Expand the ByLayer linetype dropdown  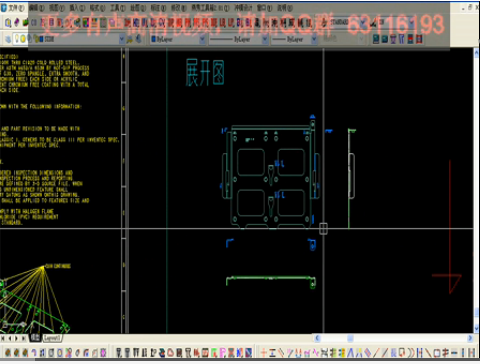click(x=265, y=39)
